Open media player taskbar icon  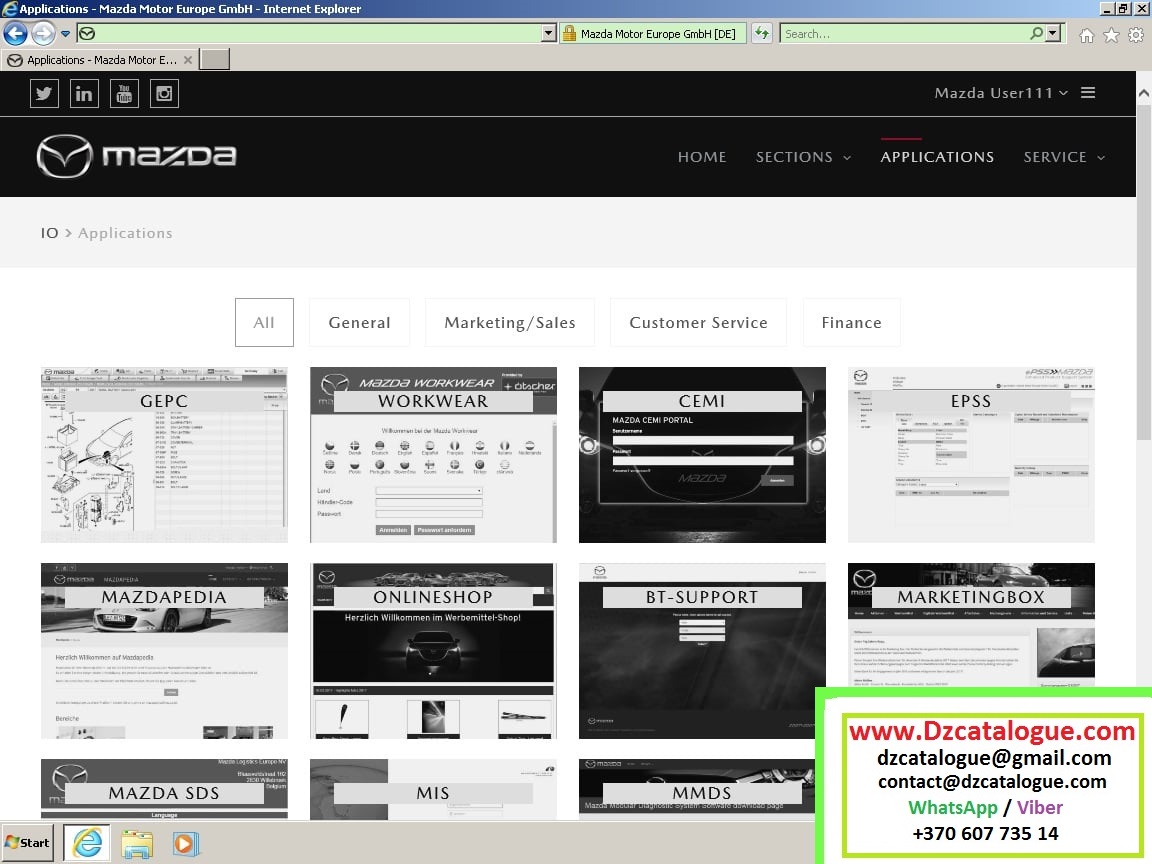point(186,843)
